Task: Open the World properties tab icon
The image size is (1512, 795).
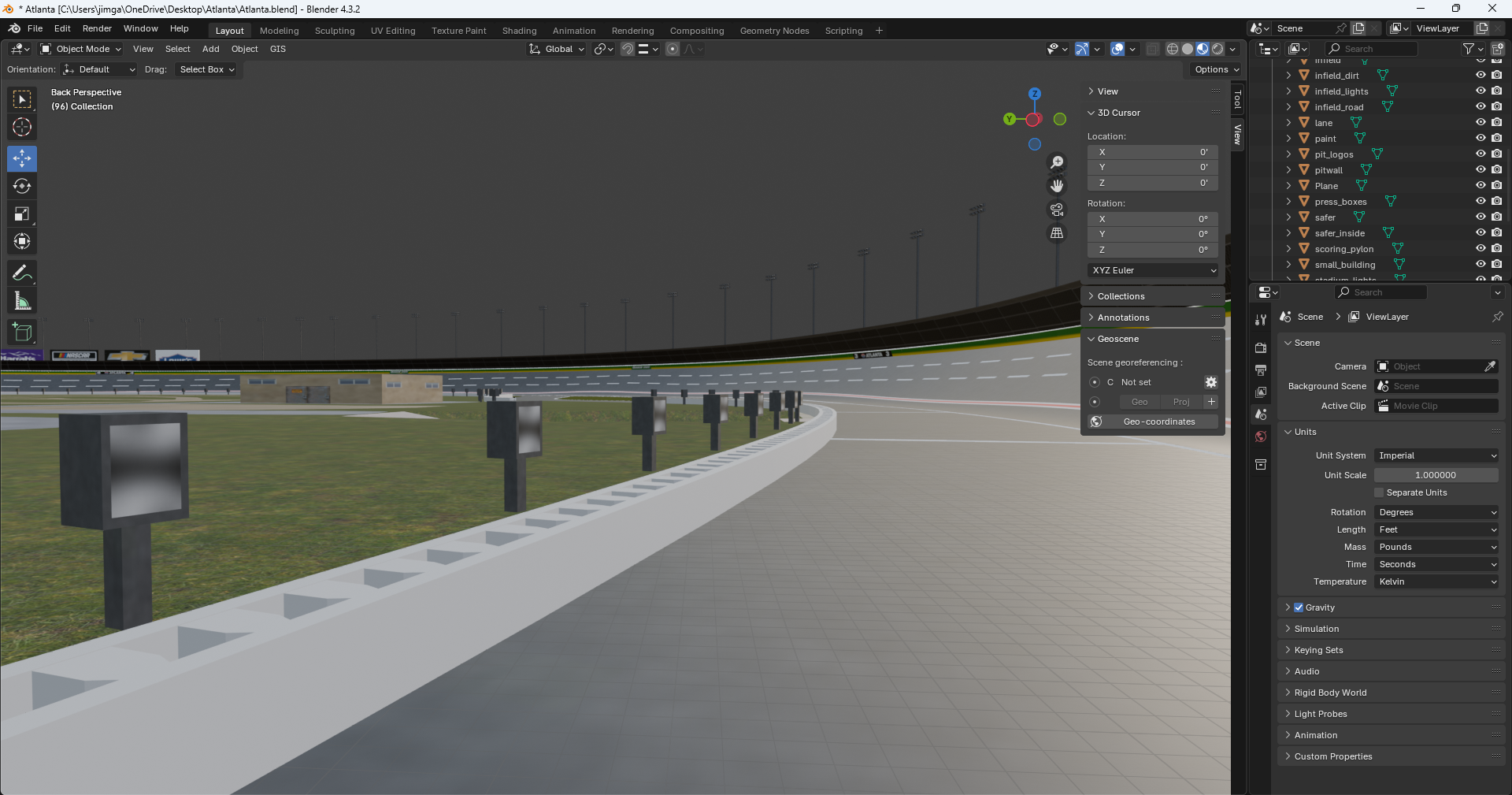Action: pos(1261,437)
